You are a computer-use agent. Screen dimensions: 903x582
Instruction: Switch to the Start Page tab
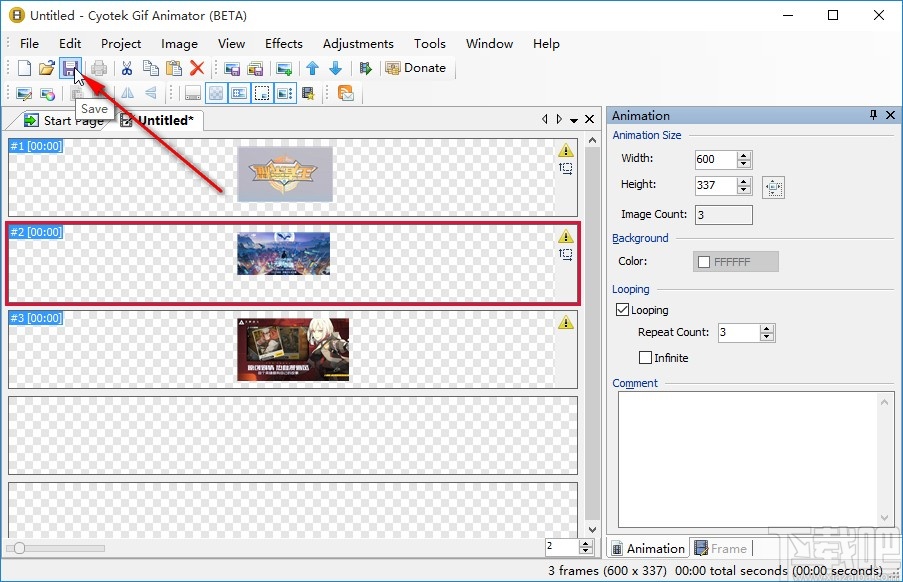tap(63, 120)
